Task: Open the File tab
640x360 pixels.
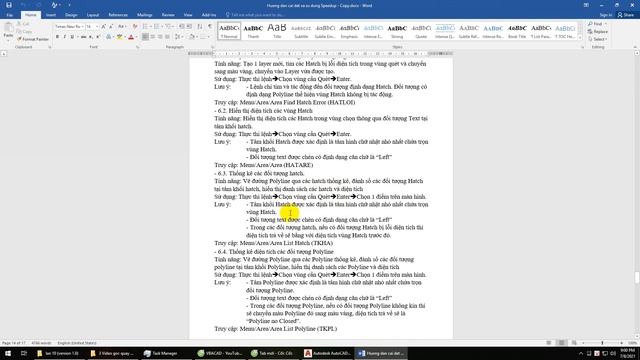Action: [9, 15]
